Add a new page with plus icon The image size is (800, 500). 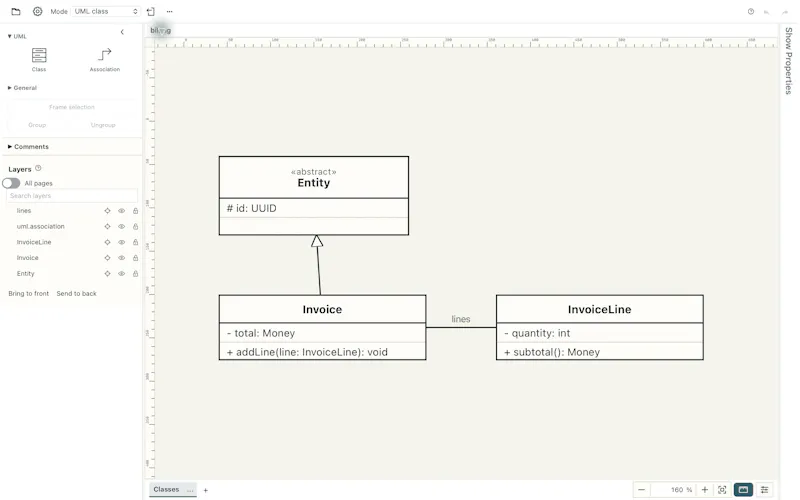coord(206,490)
